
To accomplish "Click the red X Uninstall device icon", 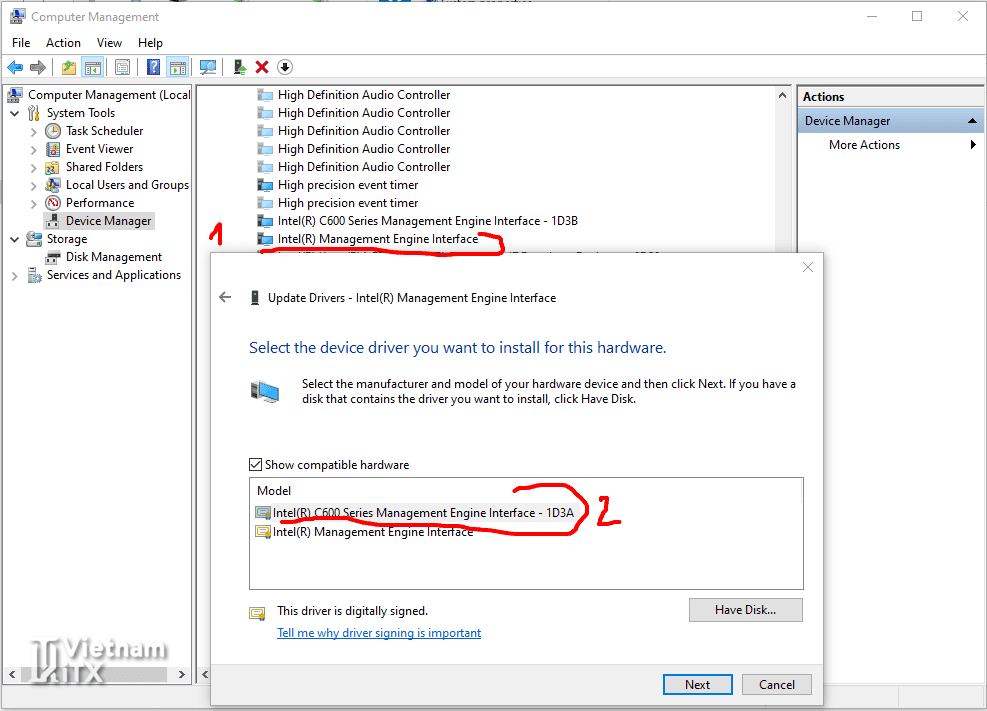I will tap(262, 67).
